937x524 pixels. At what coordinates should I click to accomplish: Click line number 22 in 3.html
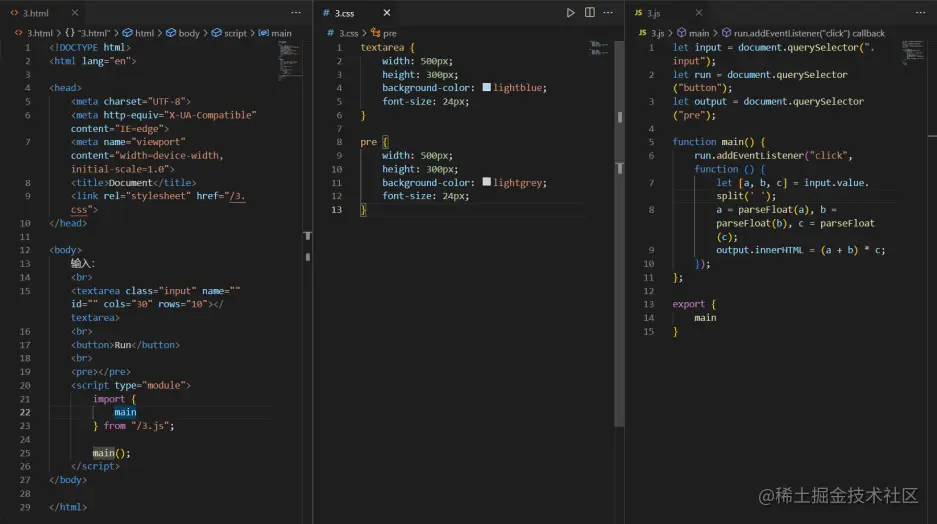25,412
